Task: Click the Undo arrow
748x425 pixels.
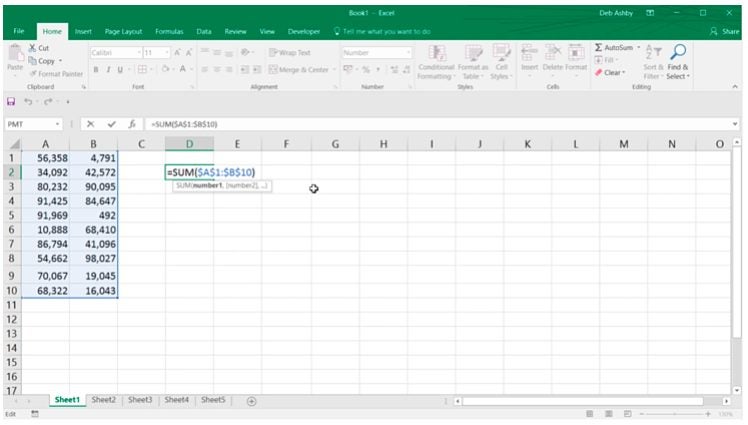Action: pyautogui.click(x=28, y=102)
